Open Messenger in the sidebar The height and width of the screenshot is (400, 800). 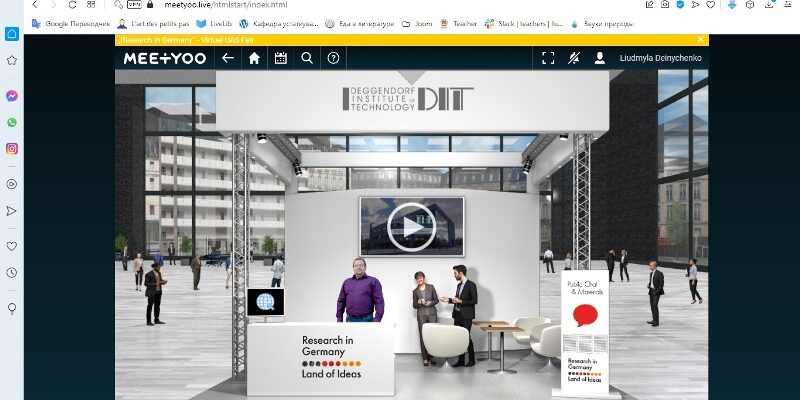(x=12, y=96)
